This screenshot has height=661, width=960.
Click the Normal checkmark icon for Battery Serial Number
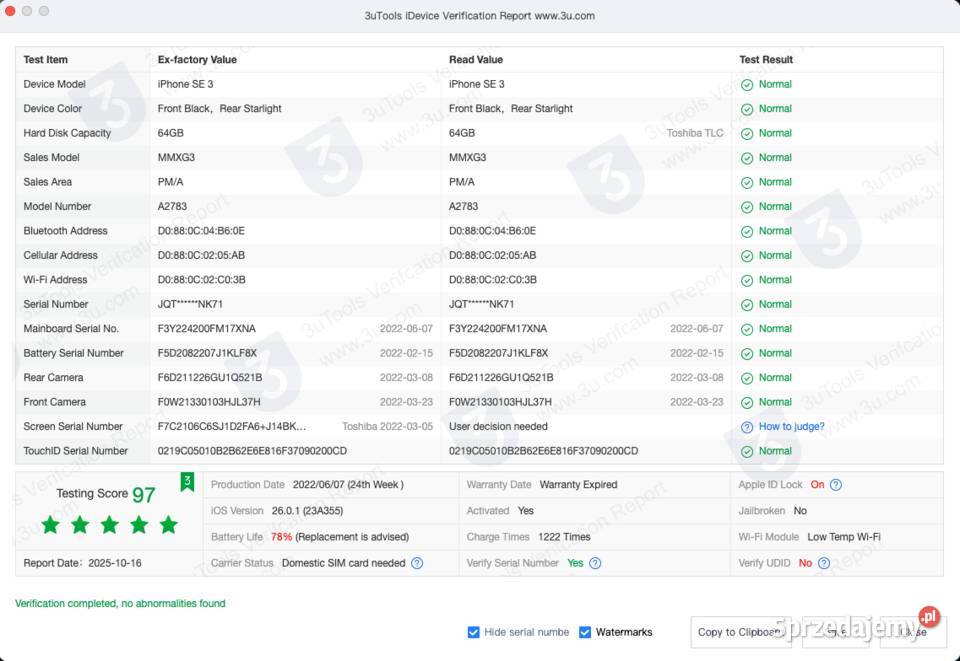point(747,353)
